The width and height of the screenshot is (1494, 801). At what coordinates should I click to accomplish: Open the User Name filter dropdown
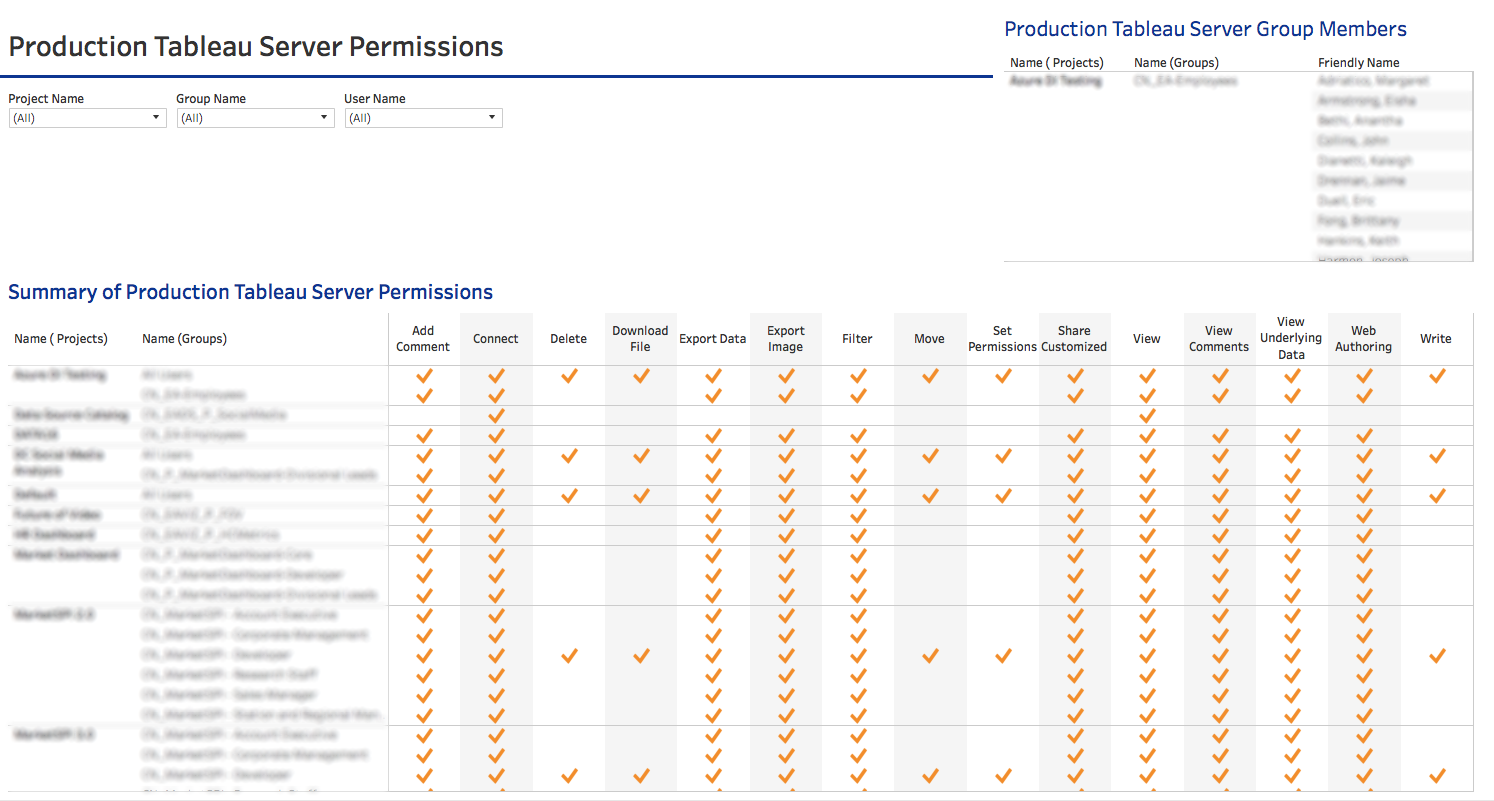(x=422, y=117)
